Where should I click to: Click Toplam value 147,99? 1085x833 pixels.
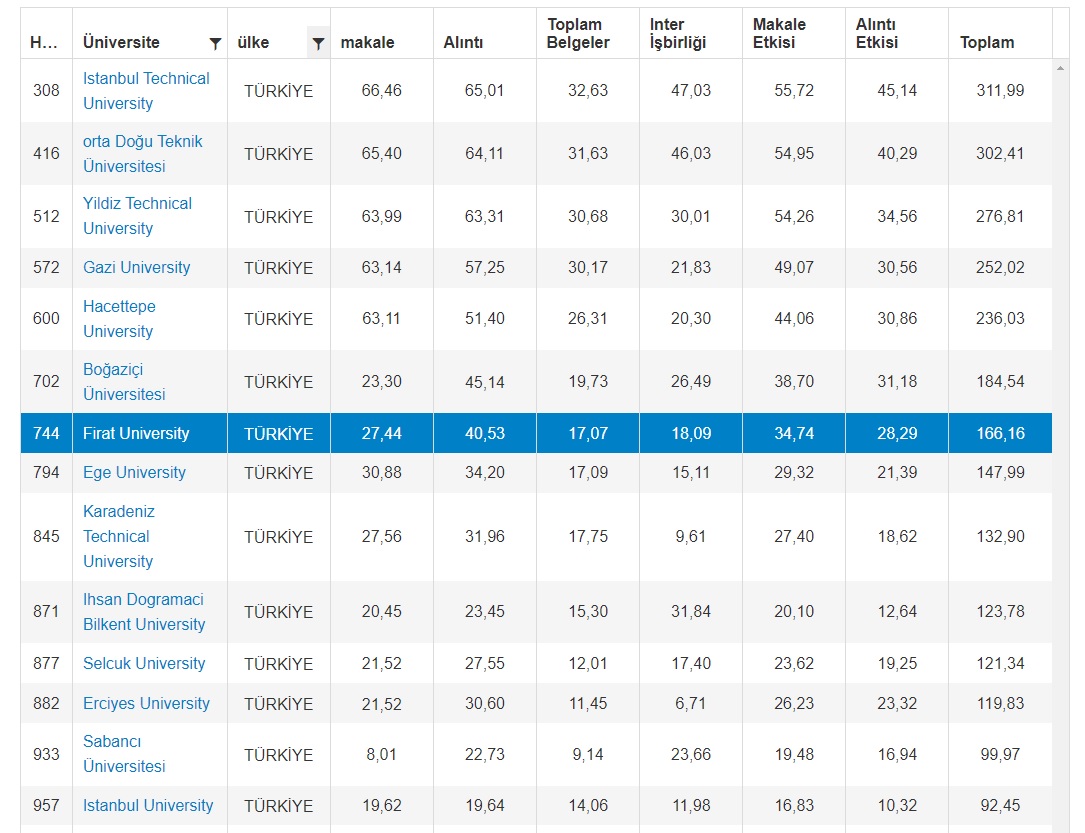(1000, 472)
